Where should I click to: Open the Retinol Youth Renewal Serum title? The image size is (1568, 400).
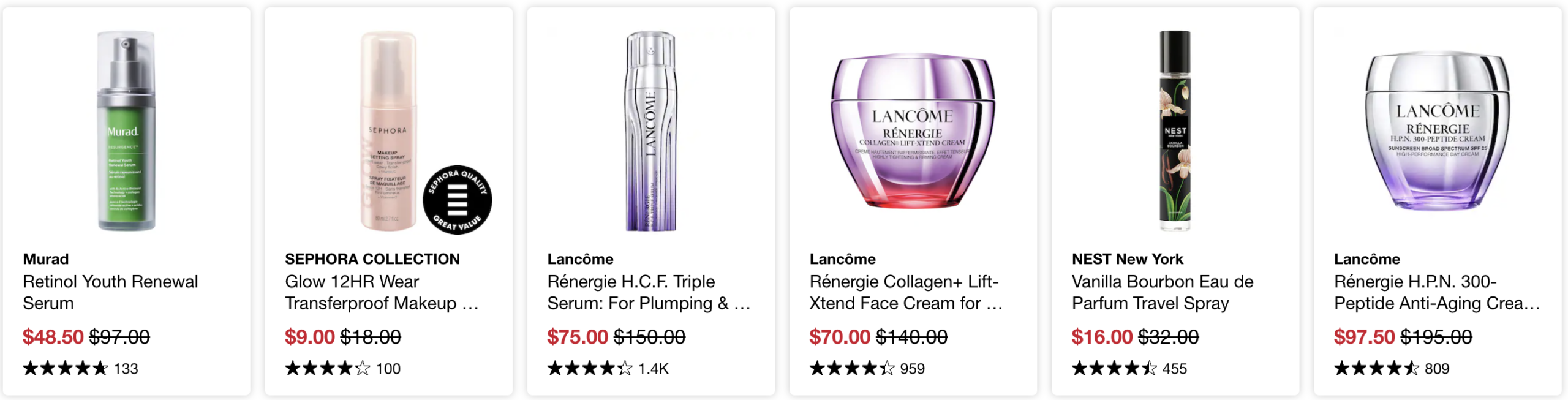click(110, 292)
